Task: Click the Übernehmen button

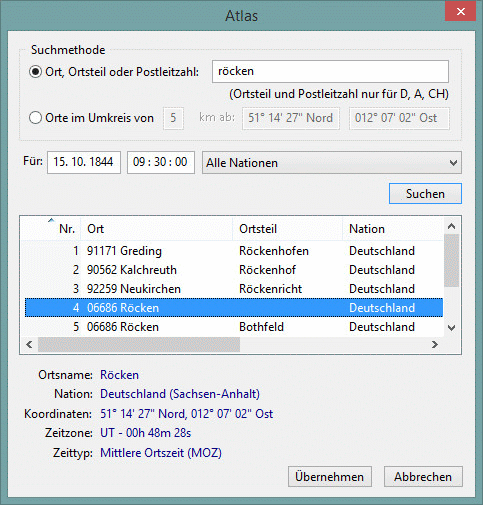Action: (330, 477)
